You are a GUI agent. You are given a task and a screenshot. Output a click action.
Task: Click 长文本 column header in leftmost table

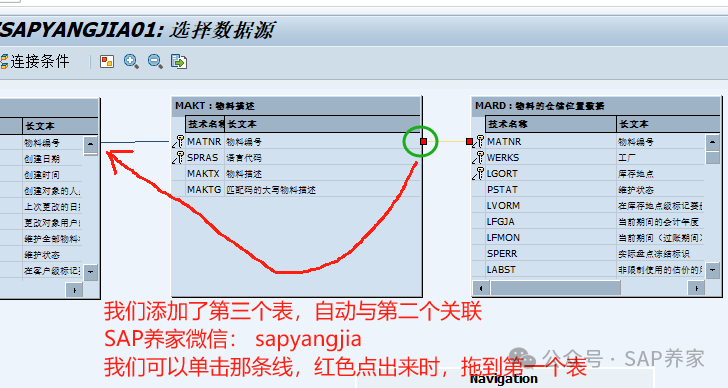point(60,126)
